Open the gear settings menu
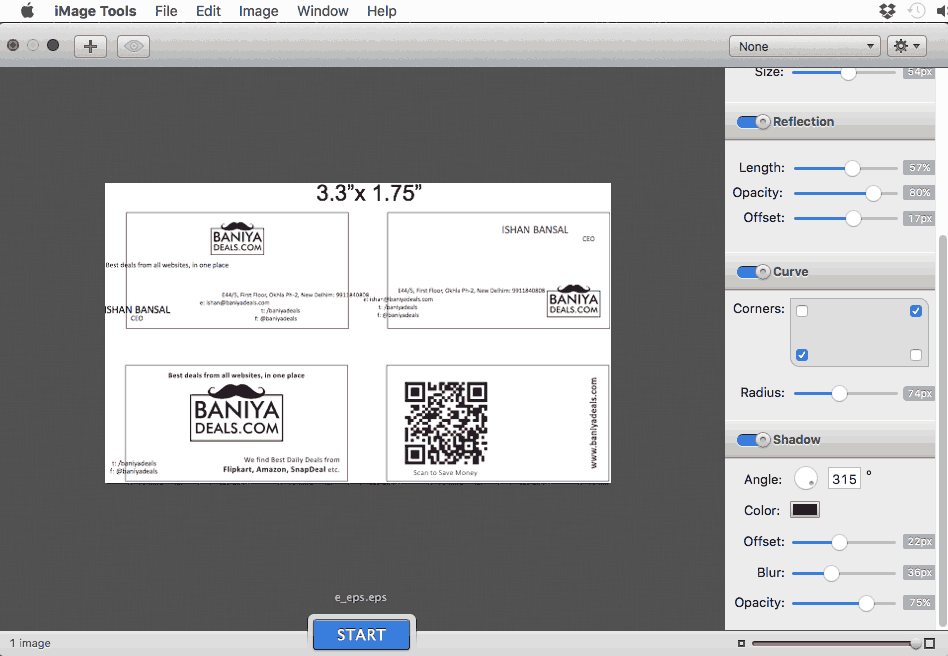 tap(906, 47)
